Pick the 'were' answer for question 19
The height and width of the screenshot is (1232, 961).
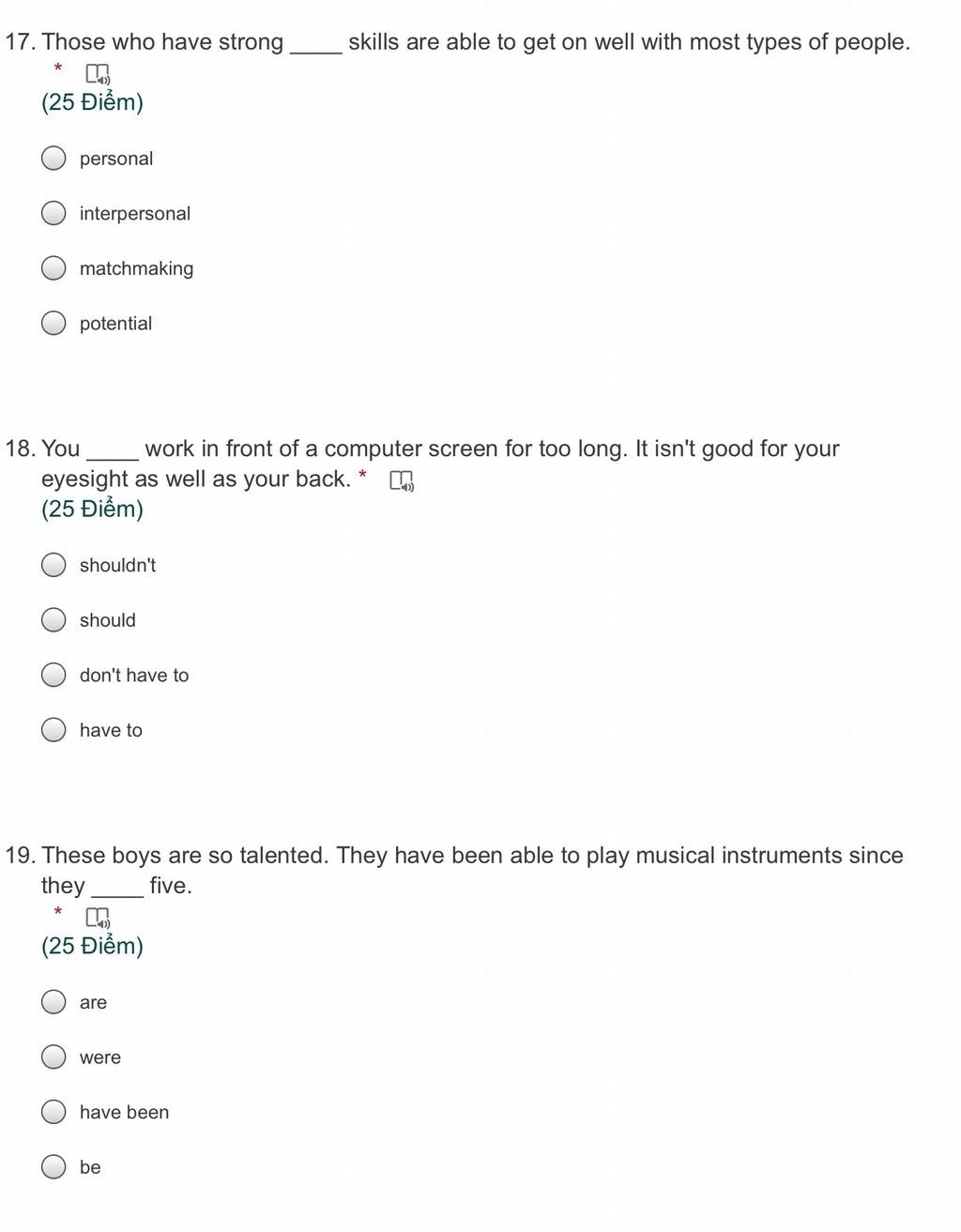click(x=54, y=1057)
